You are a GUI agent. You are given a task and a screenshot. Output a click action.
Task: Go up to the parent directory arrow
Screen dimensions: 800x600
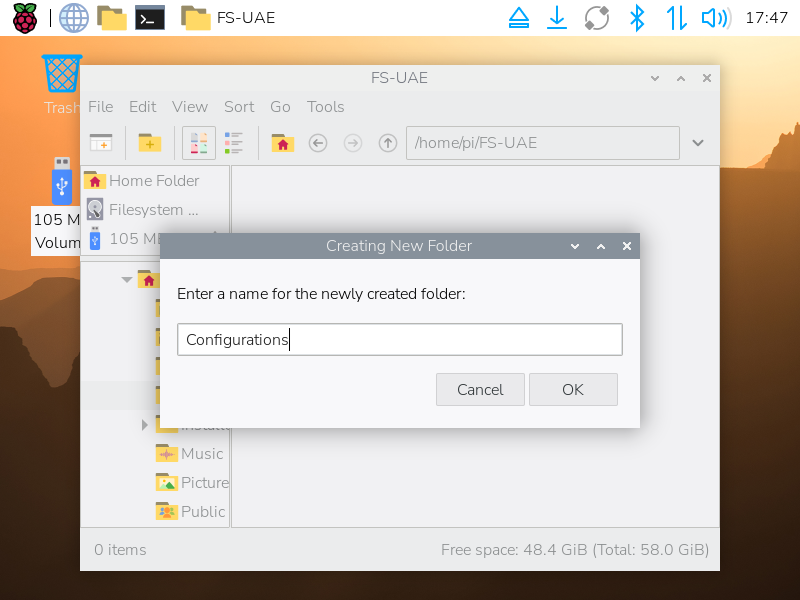(x=388, y=143)
